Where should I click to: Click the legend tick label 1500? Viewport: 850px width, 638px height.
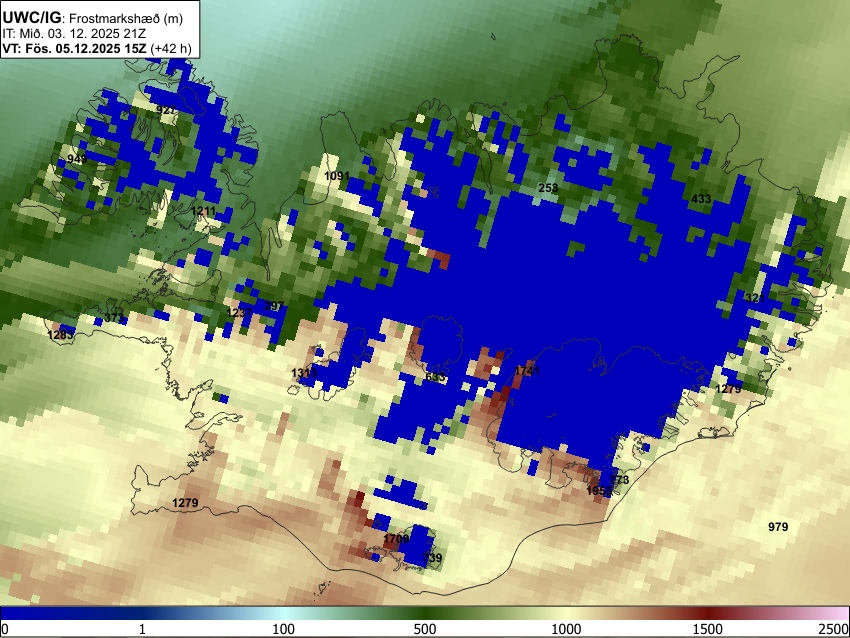pos(708,629)
